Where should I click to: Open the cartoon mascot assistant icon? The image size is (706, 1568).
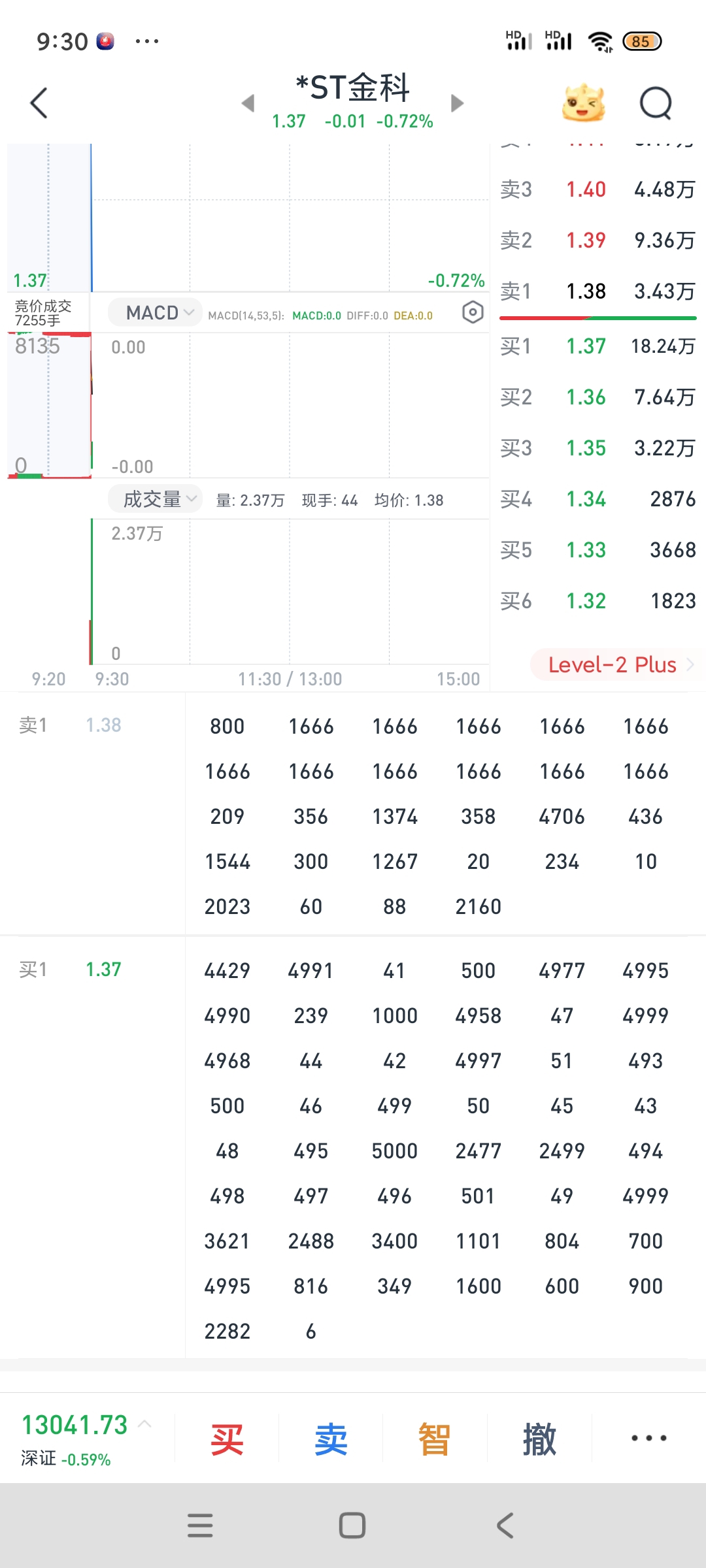tap(584, 103)
